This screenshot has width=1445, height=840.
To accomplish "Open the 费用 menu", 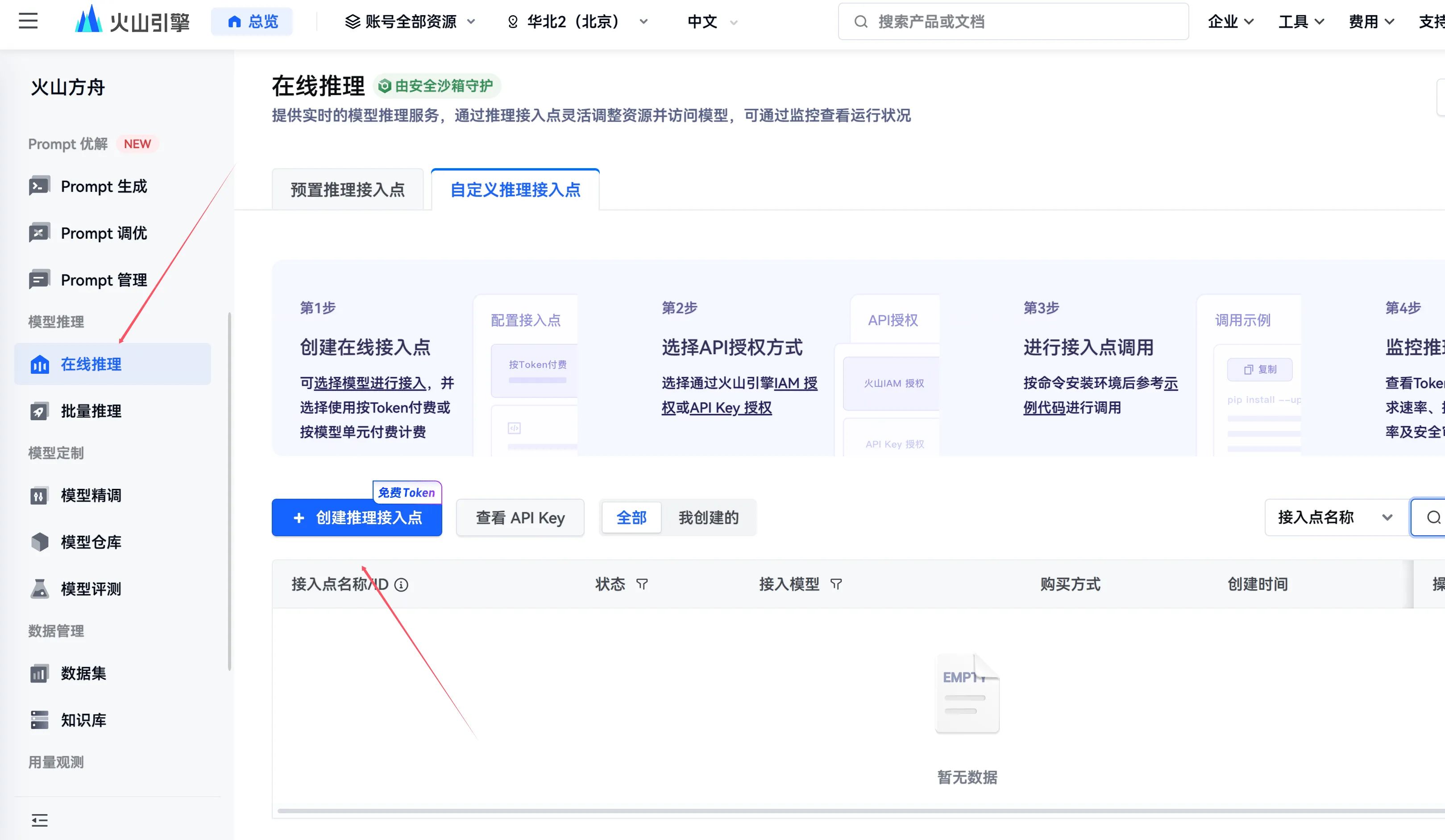I will coord(1371,22).
